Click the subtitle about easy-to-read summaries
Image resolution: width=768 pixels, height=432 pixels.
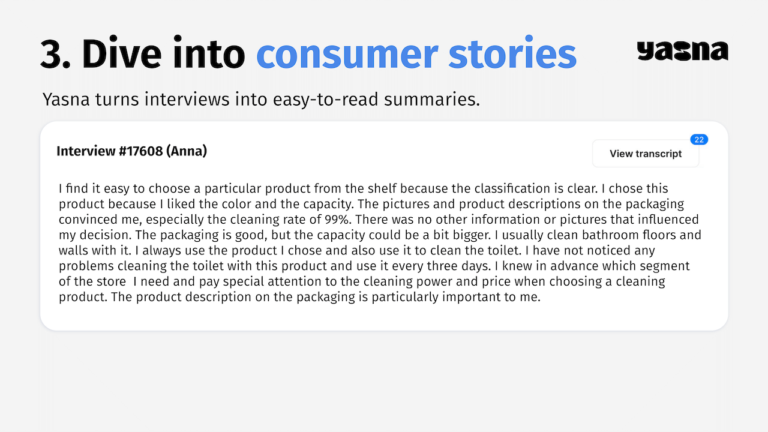(x=268, y=100)
